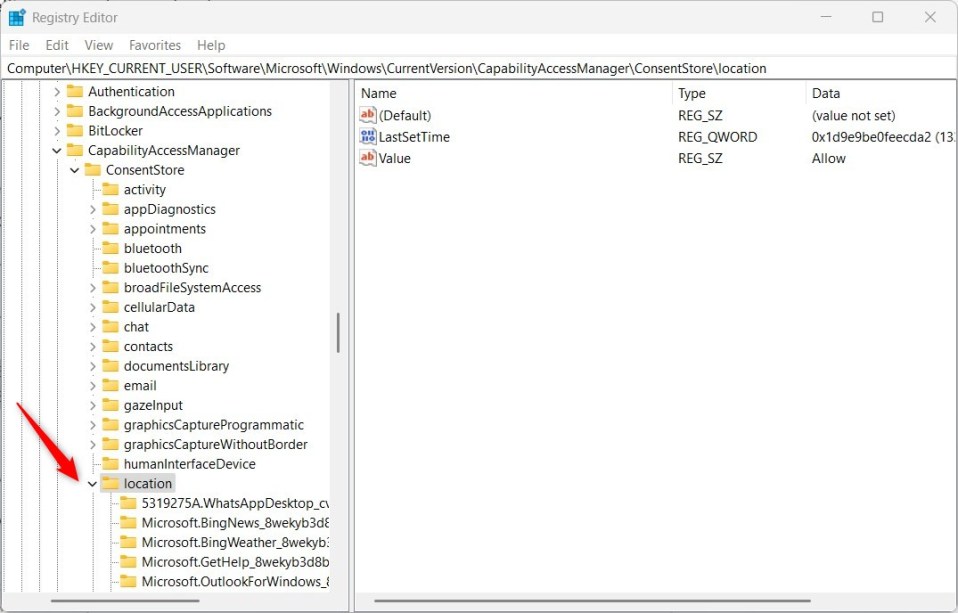Minimize the Registry Editor window
Image resolution: width=958 pixels, height=613 pixels.
tap(826, 17)
